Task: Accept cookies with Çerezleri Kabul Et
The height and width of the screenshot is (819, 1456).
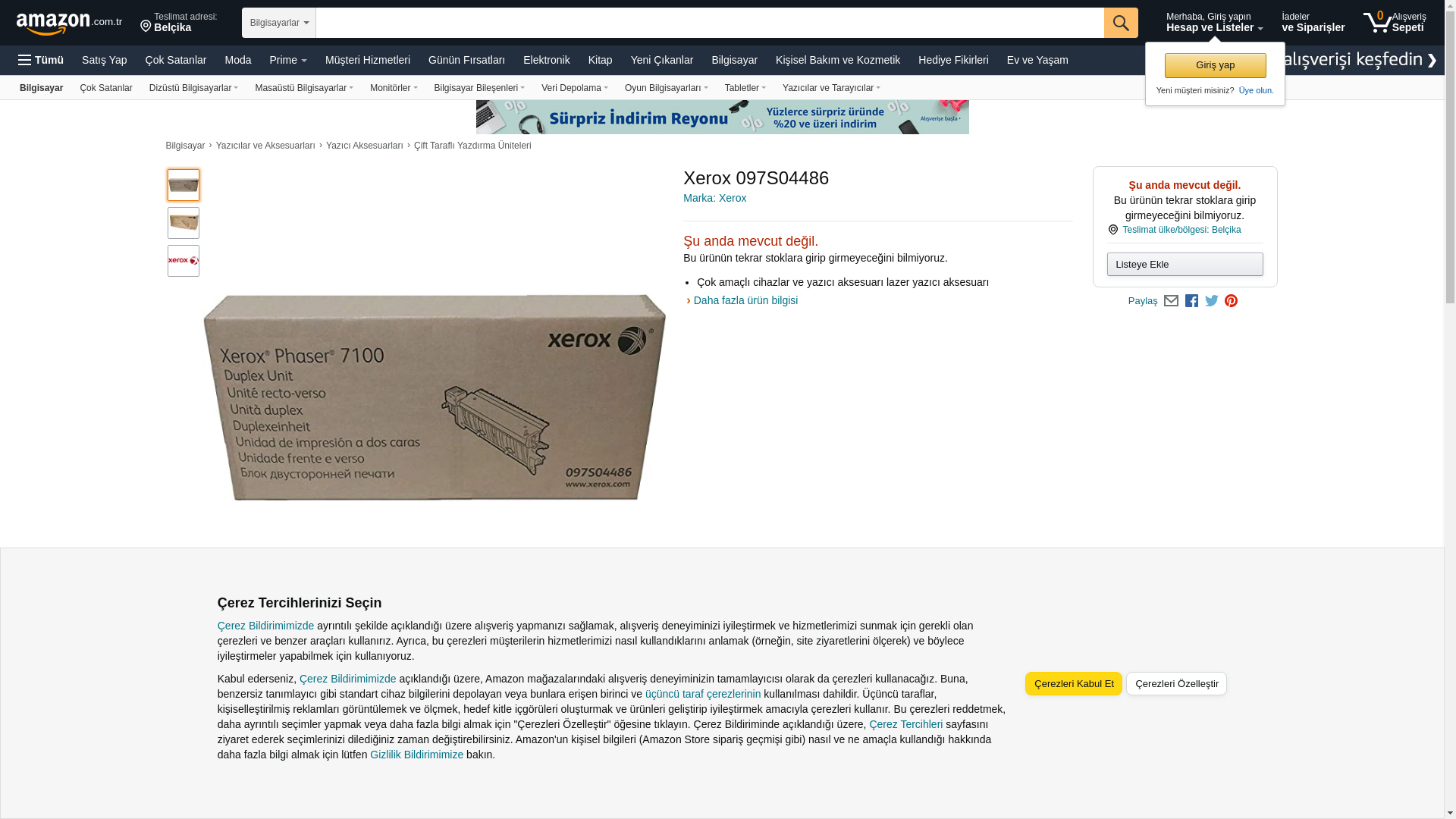Action: [x=1074, y=684]
